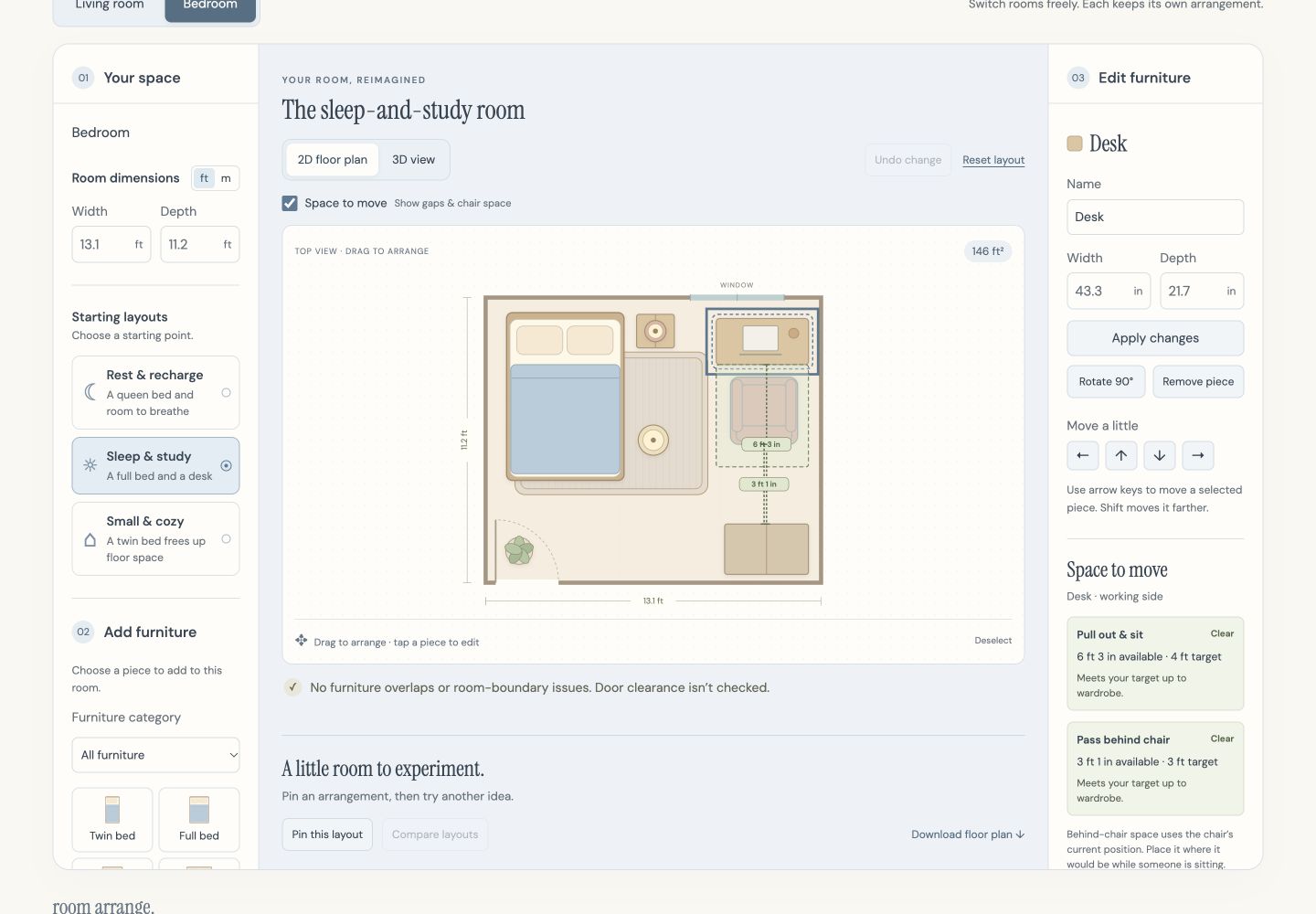Download the floor plan
Viewport: 1316px width, 914px height.
968,834
